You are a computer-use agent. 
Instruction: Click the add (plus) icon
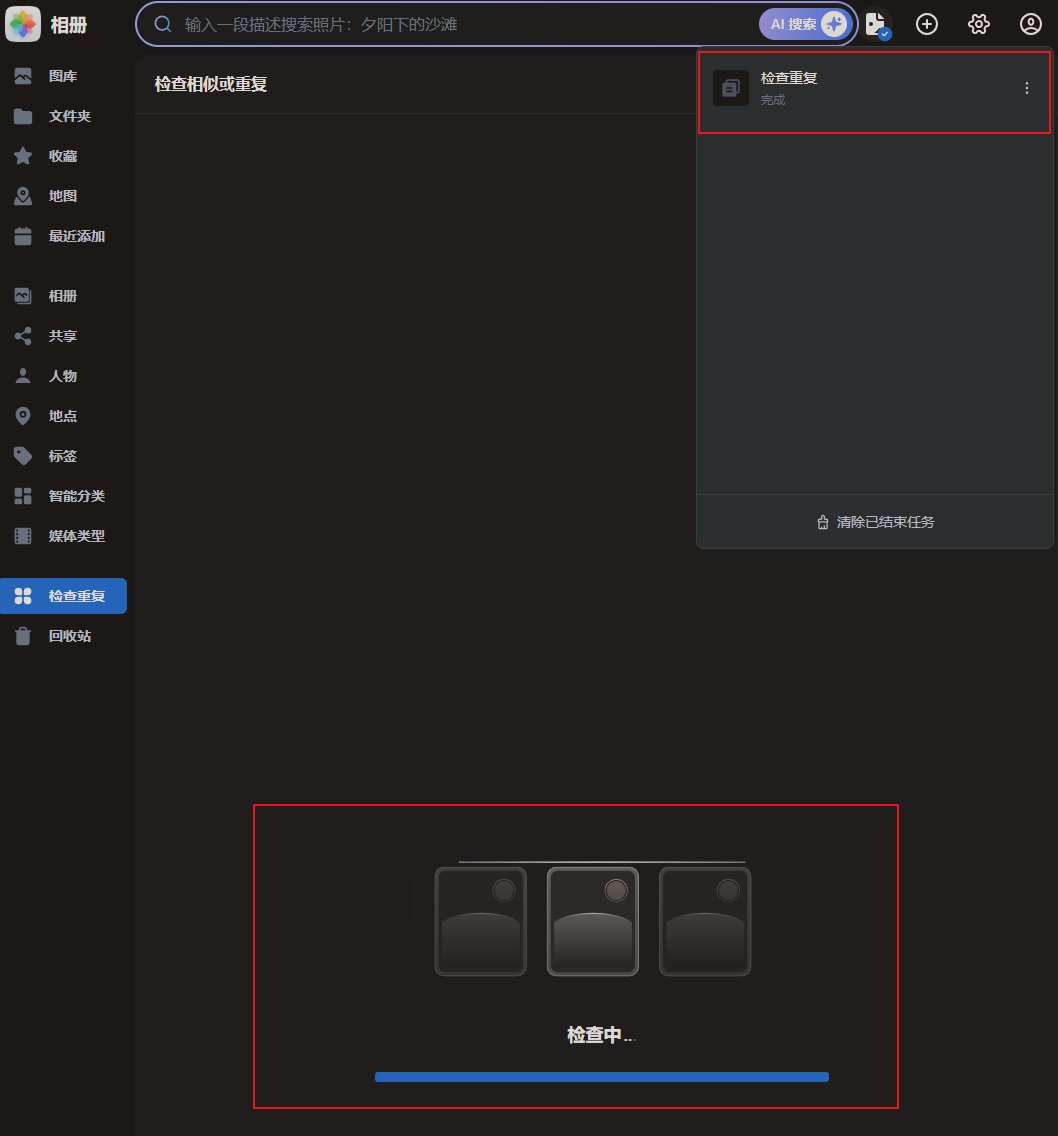(x=927, y=24)
